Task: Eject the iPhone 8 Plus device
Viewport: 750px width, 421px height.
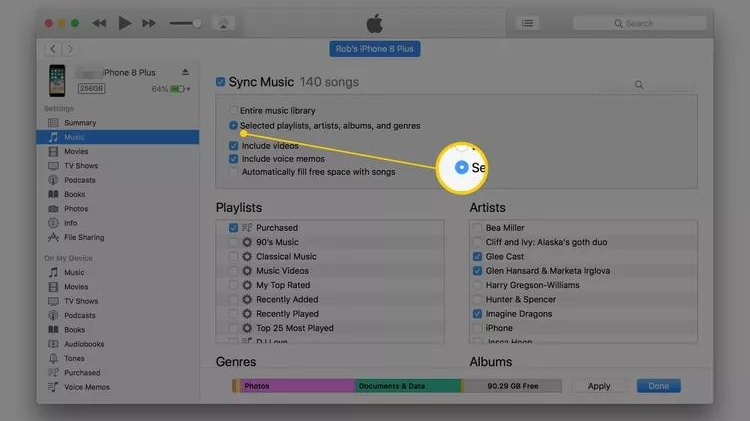Action: point(185,72)
